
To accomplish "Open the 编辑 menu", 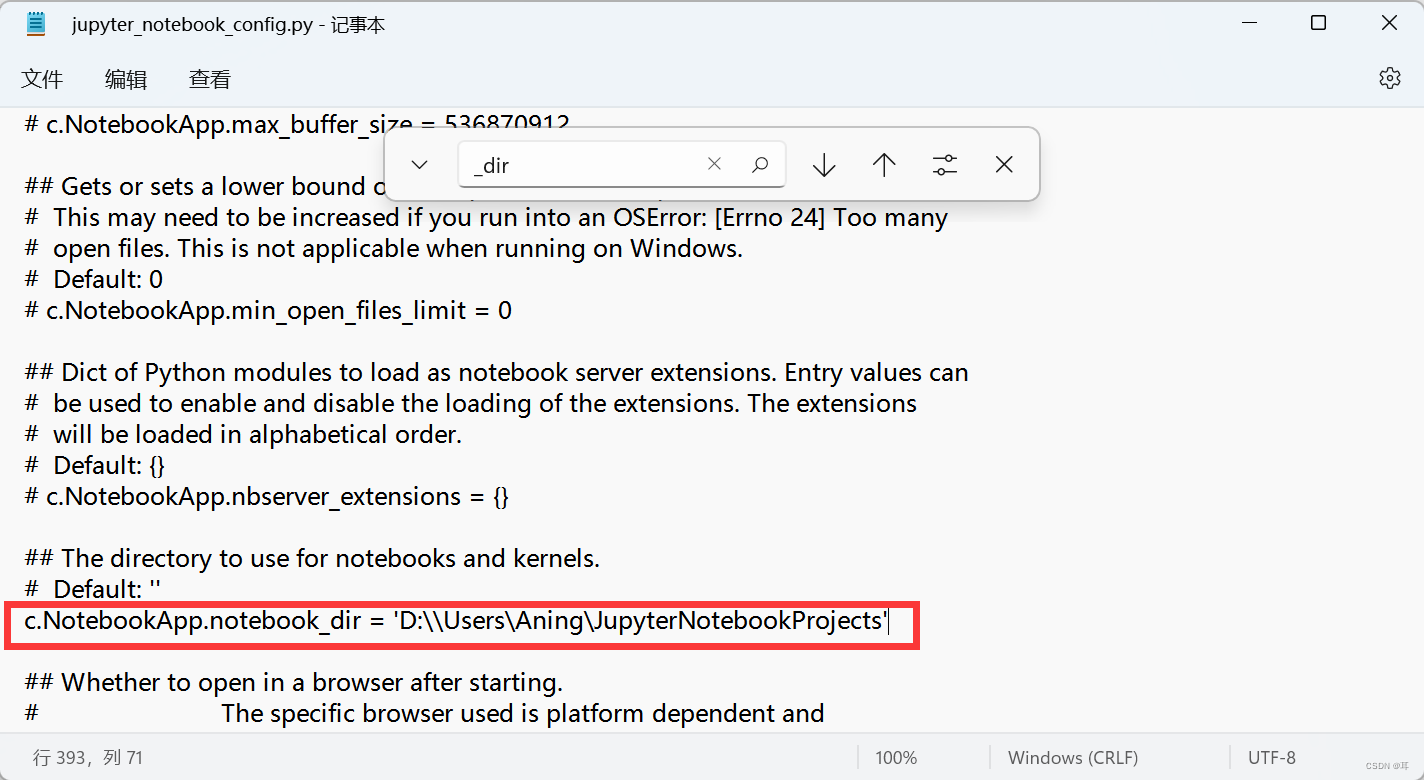I will 126,79.
